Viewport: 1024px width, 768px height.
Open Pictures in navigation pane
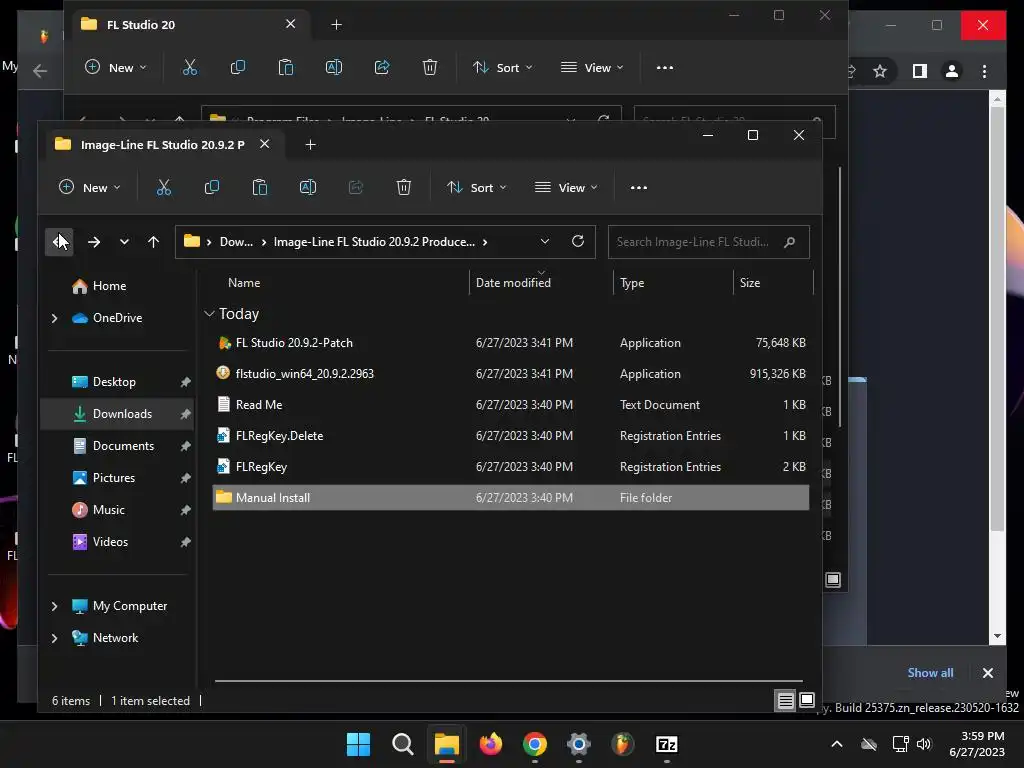(x=114, y=478)
